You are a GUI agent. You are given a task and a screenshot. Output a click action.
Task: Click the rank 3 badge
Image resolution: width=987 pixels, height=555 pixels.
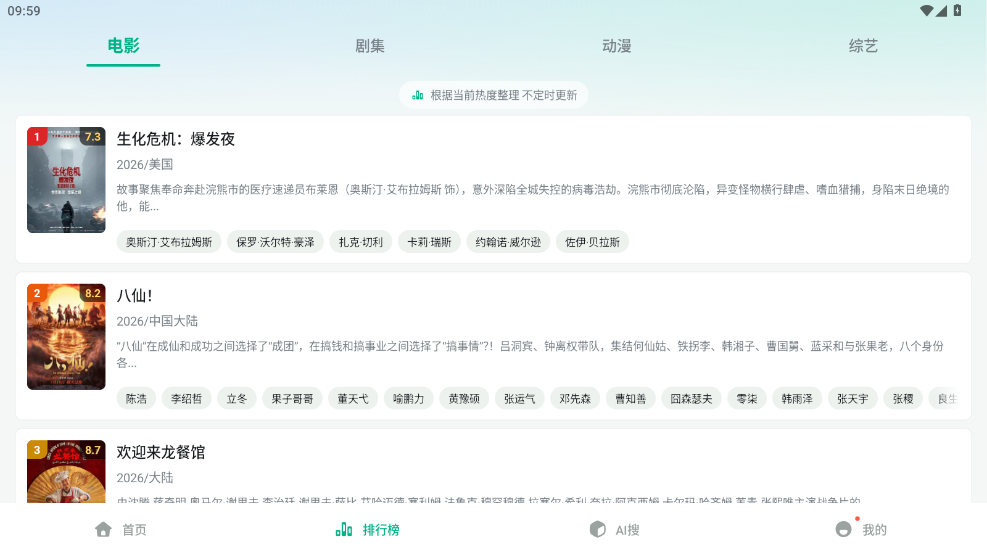pyautogui.click(x=37, y=450)
